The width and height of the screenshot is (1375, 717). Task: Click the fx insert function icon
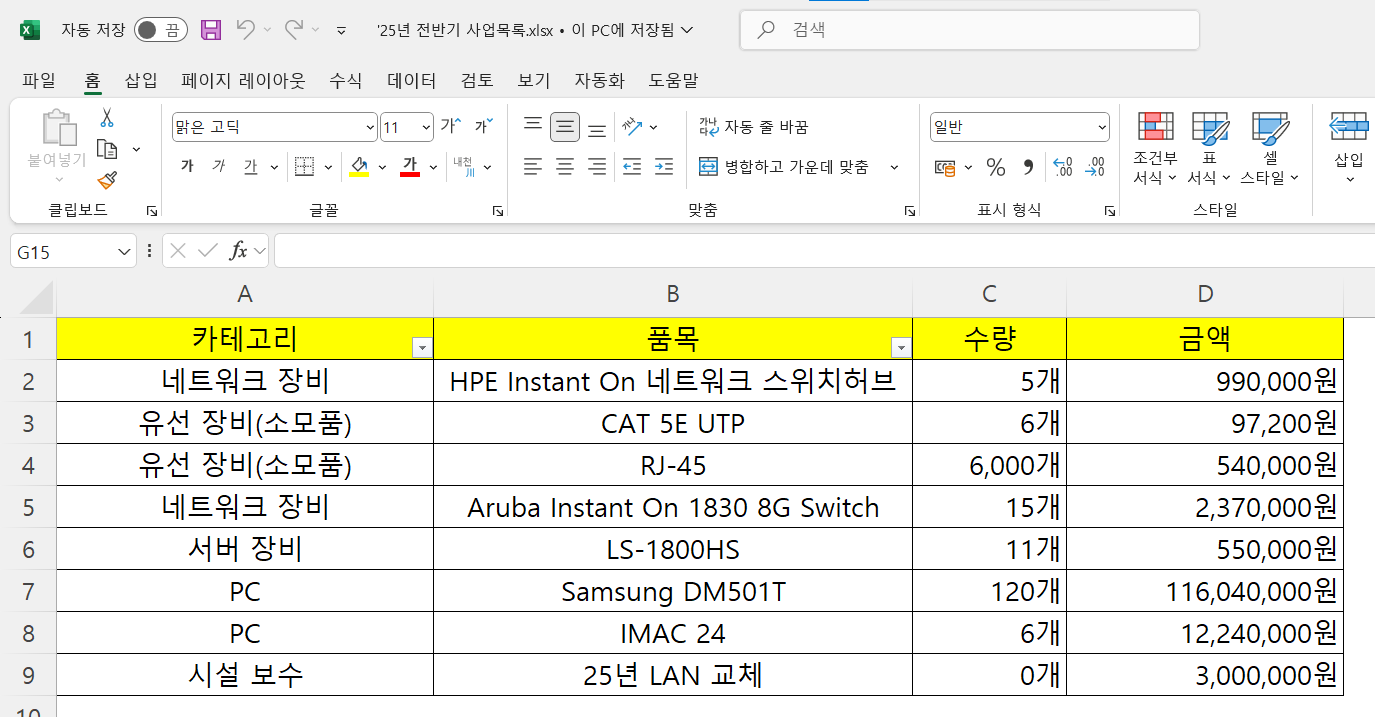coord(238,251)
